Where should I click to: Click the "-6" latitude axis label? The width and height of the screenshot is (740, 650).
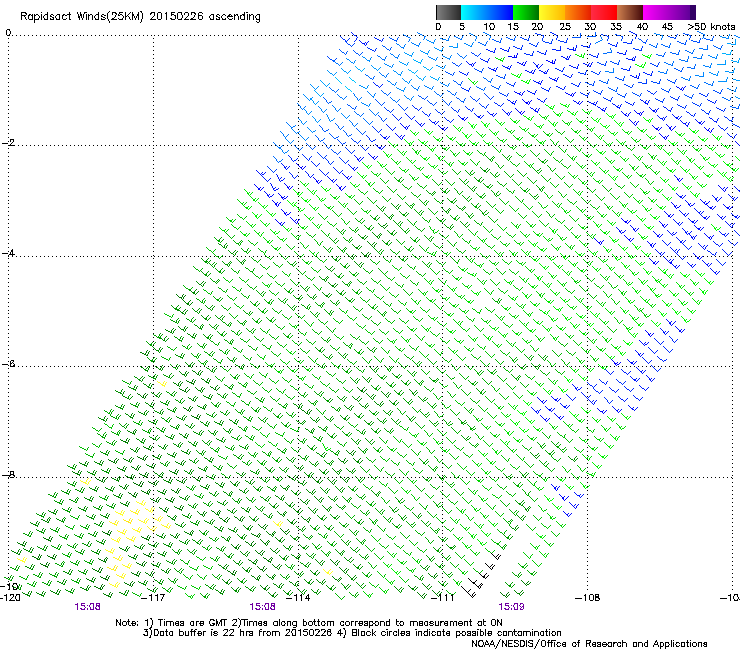8,364
